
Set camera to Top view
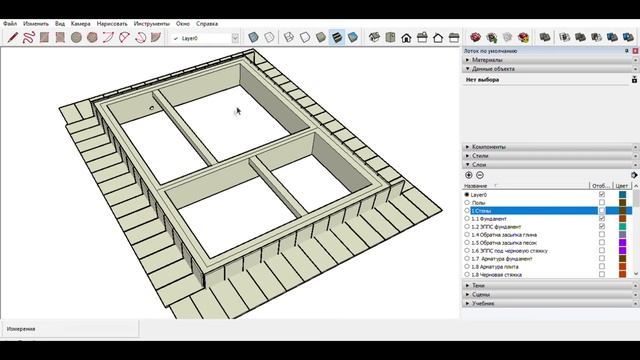390,38
